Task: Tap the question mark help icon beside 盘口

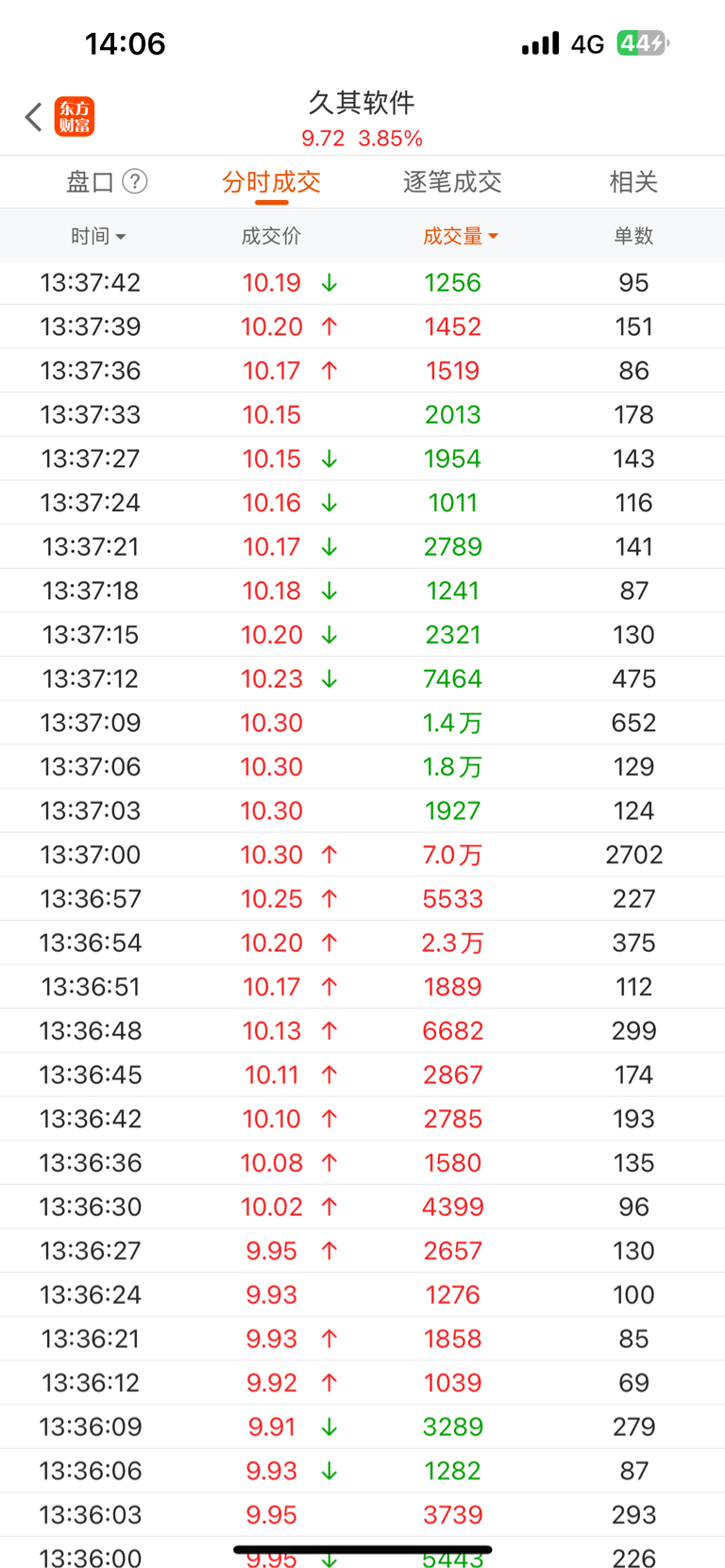Action: tap(135, 181)
